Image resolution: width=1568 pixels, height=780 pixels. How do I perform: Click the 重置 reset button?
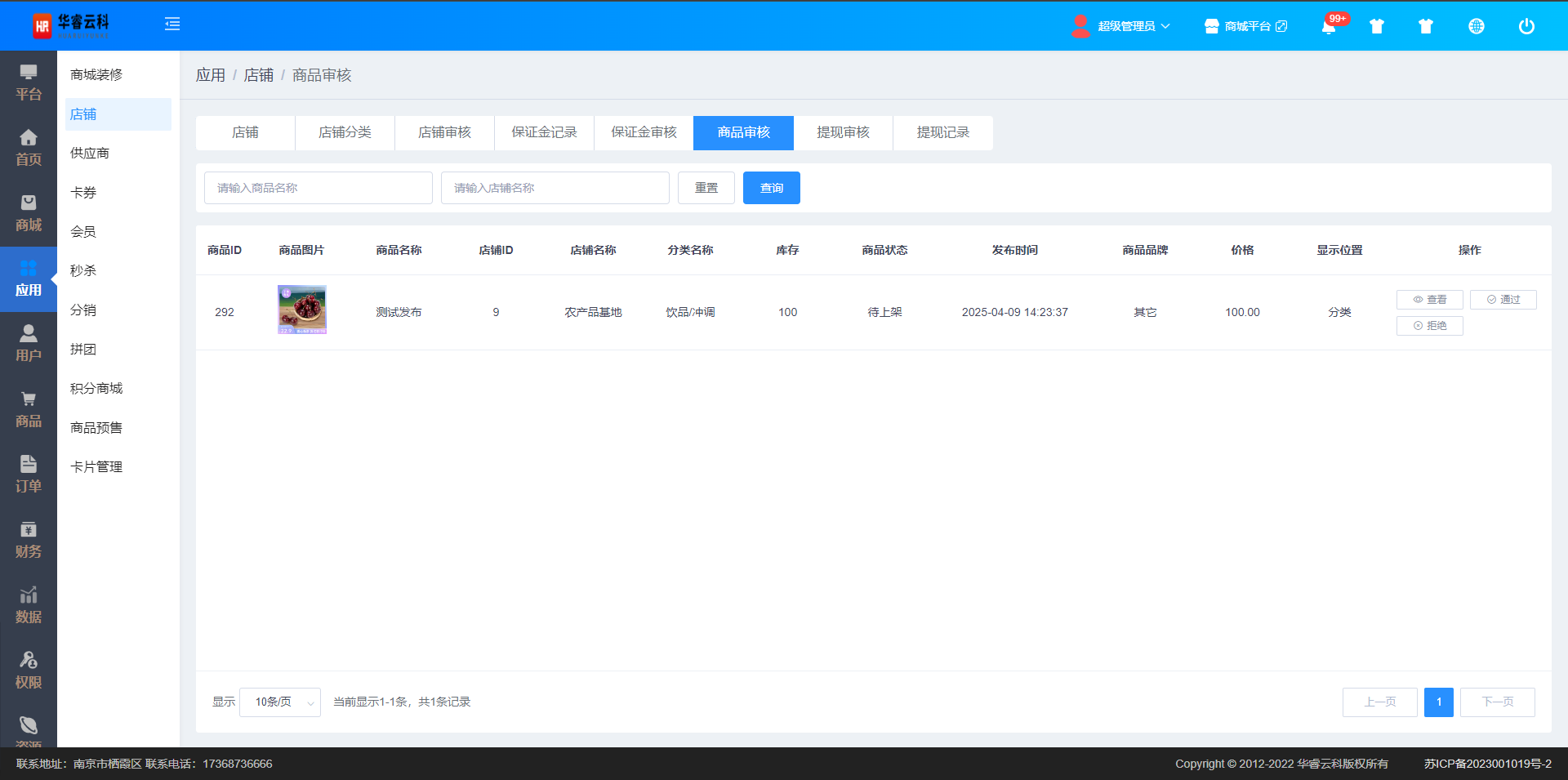tap(706, 188)
